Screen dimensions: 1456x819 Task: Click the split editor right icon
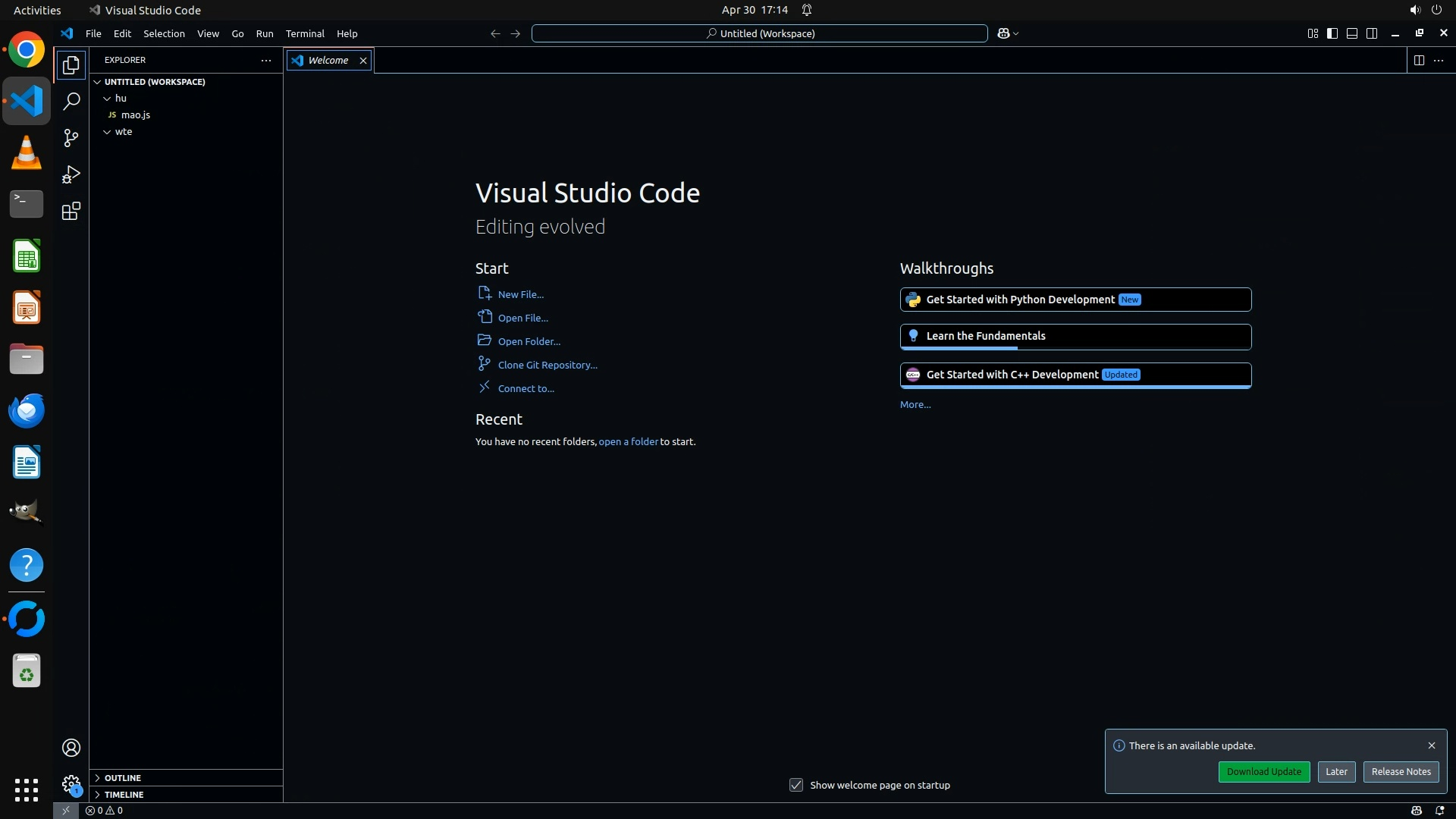pos(1419,60)
